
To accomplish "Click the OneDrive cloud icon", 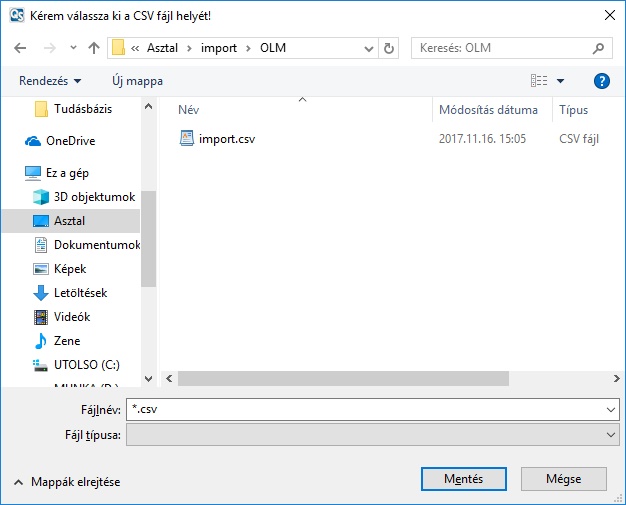I will 33,141.
